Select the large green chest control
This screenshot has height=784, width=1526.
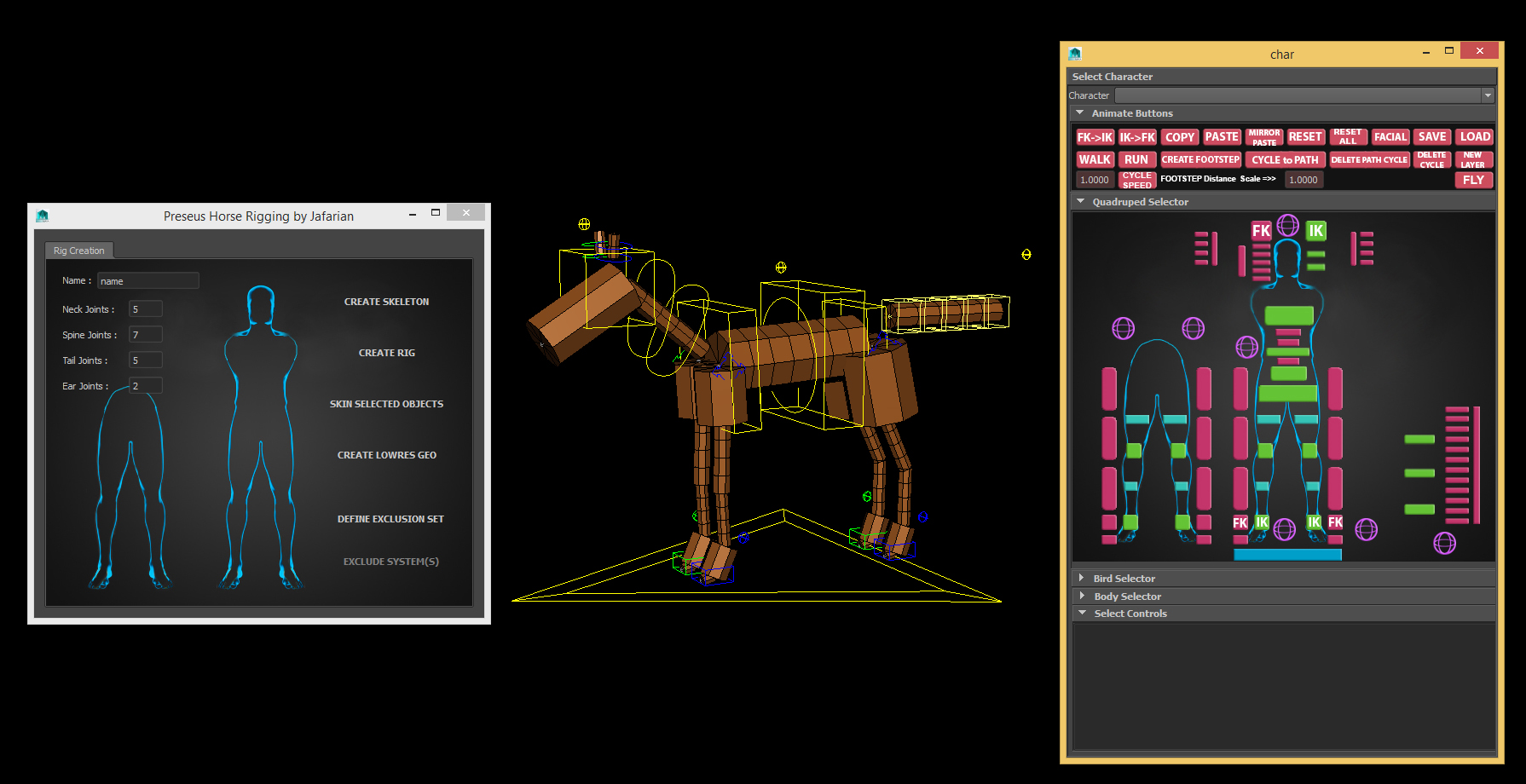pyautogui.click(x=1289, y=315)
